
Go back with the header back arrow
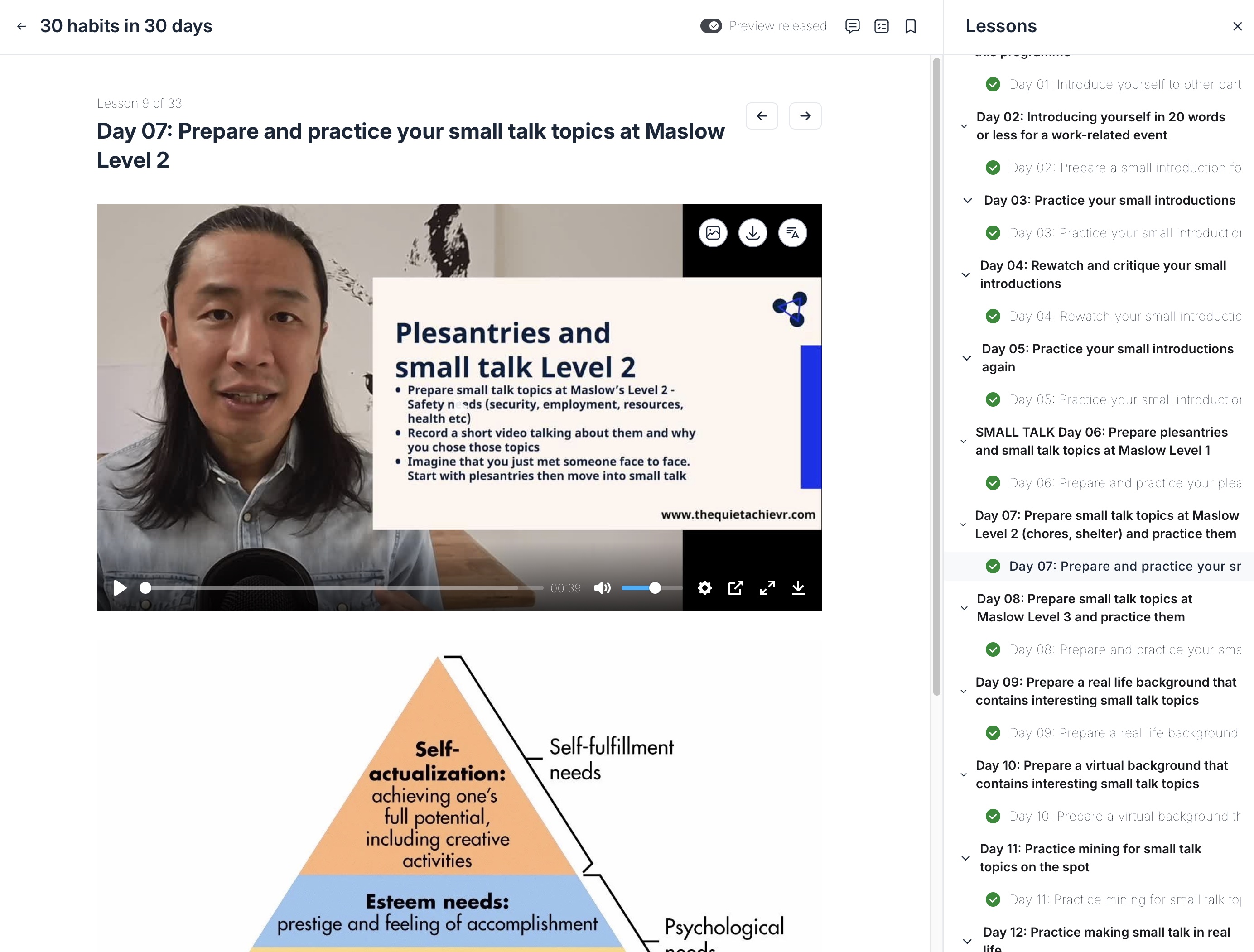point(22,26)
